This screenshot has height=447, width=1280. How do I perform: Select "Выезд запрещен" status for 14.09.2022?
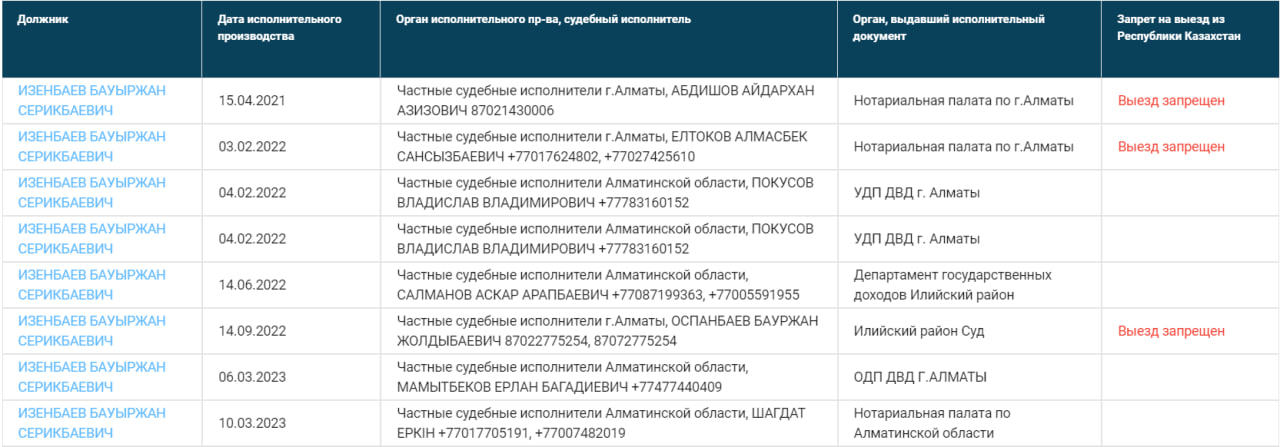[x=1171, y=331]
